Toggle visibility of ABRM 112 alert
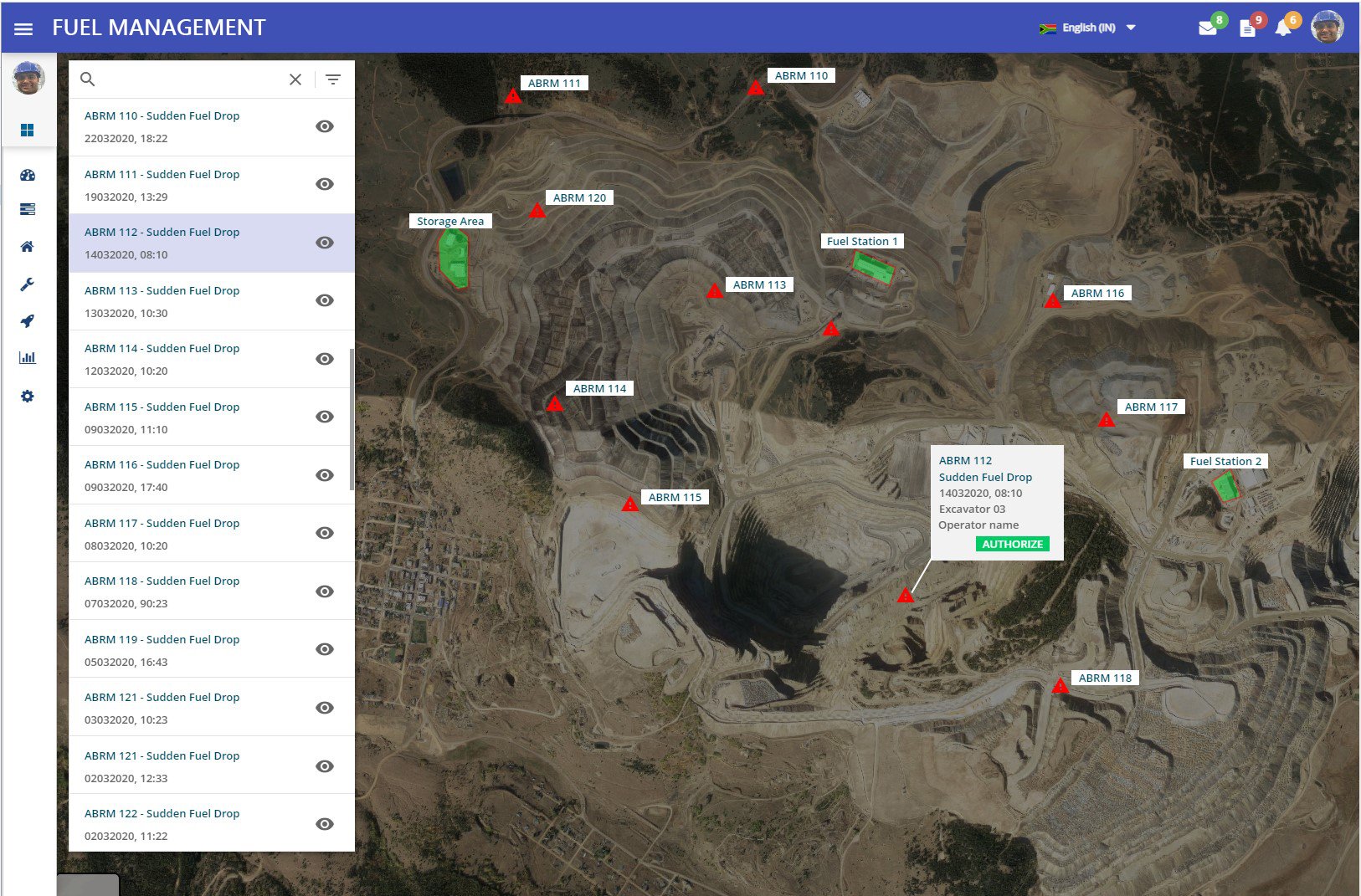Image resolution: width=1361 pixels, height=896 pixels. click(325, 243)
